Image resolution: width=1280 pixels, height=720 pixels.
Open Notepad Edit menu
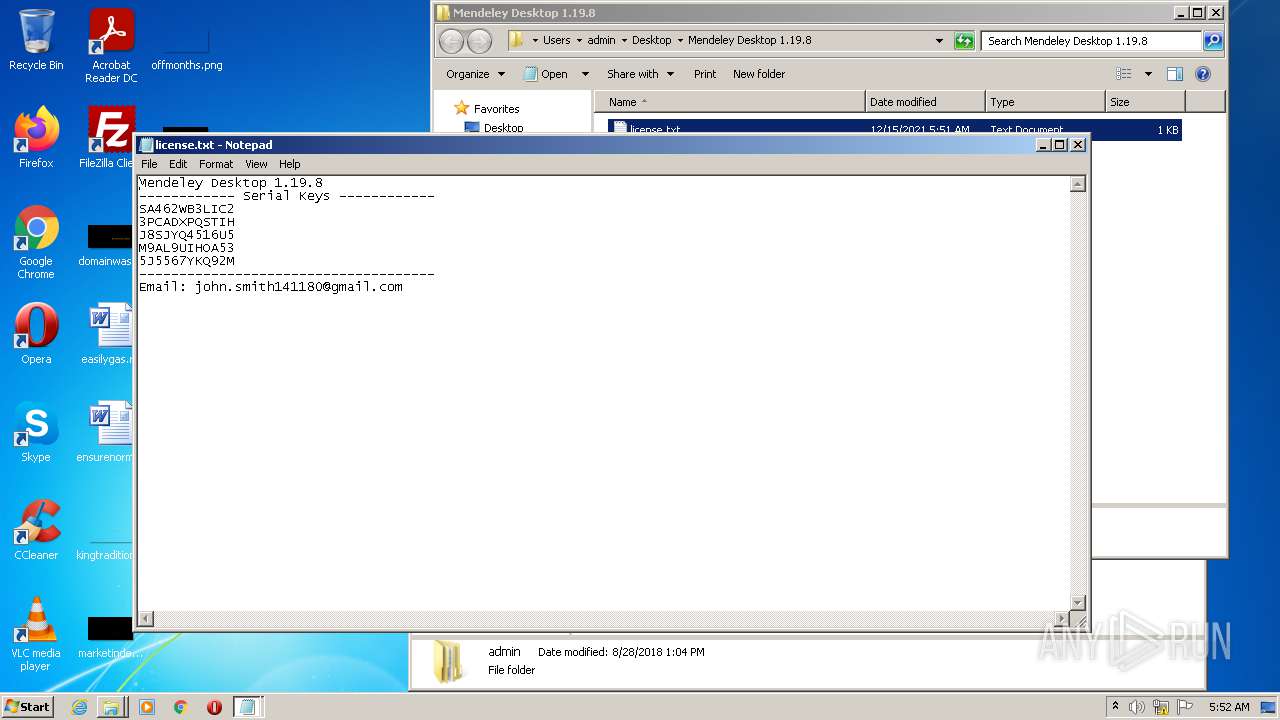178,164
